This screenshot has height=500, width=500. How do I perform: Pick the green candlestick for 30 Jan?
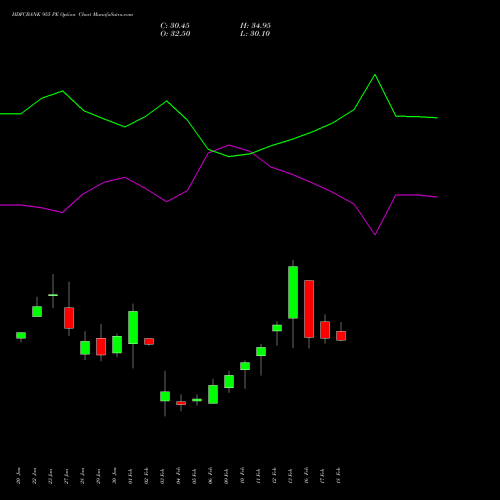pos(117,344)
